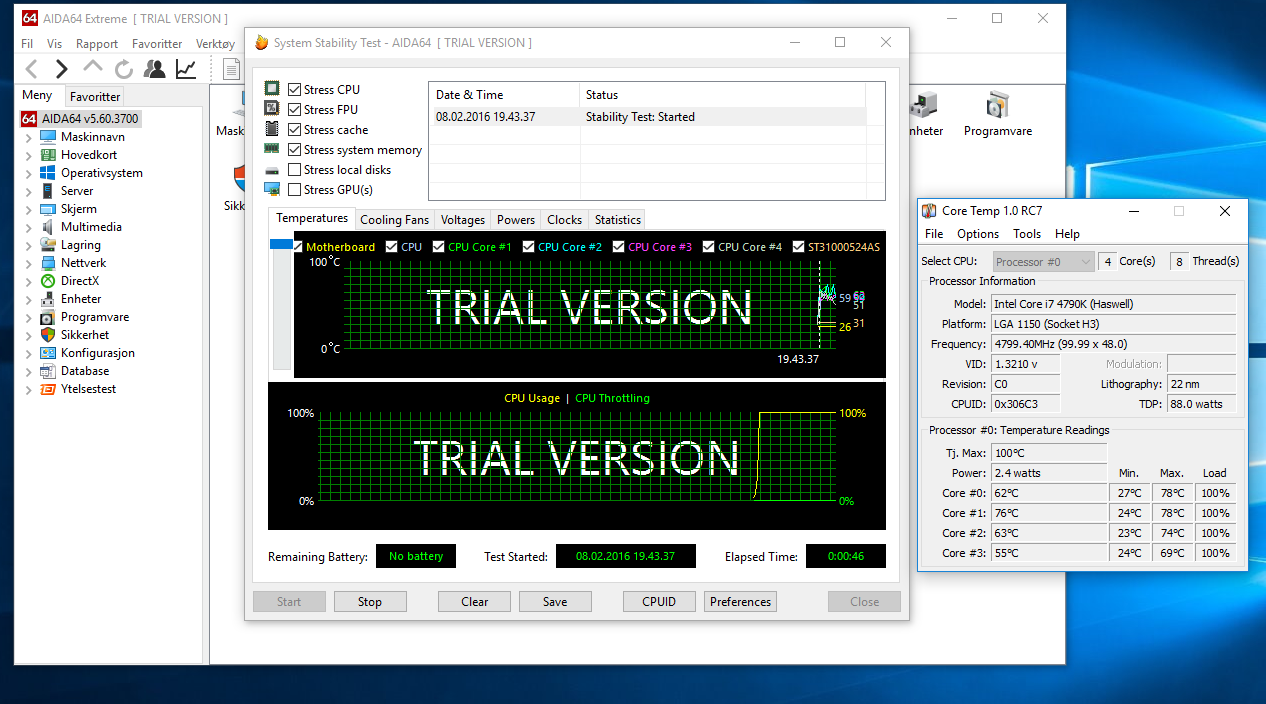This screenshot has height=704, width=1266.
Task: Select Stability Test: Started log row
Action: [647, 117]
